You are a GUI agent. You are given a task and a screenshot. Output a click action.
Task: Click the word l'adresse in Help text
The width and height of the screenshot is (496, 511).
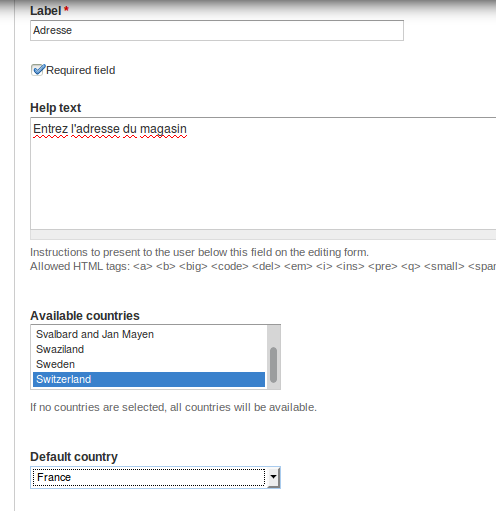(x=95, y=129)
